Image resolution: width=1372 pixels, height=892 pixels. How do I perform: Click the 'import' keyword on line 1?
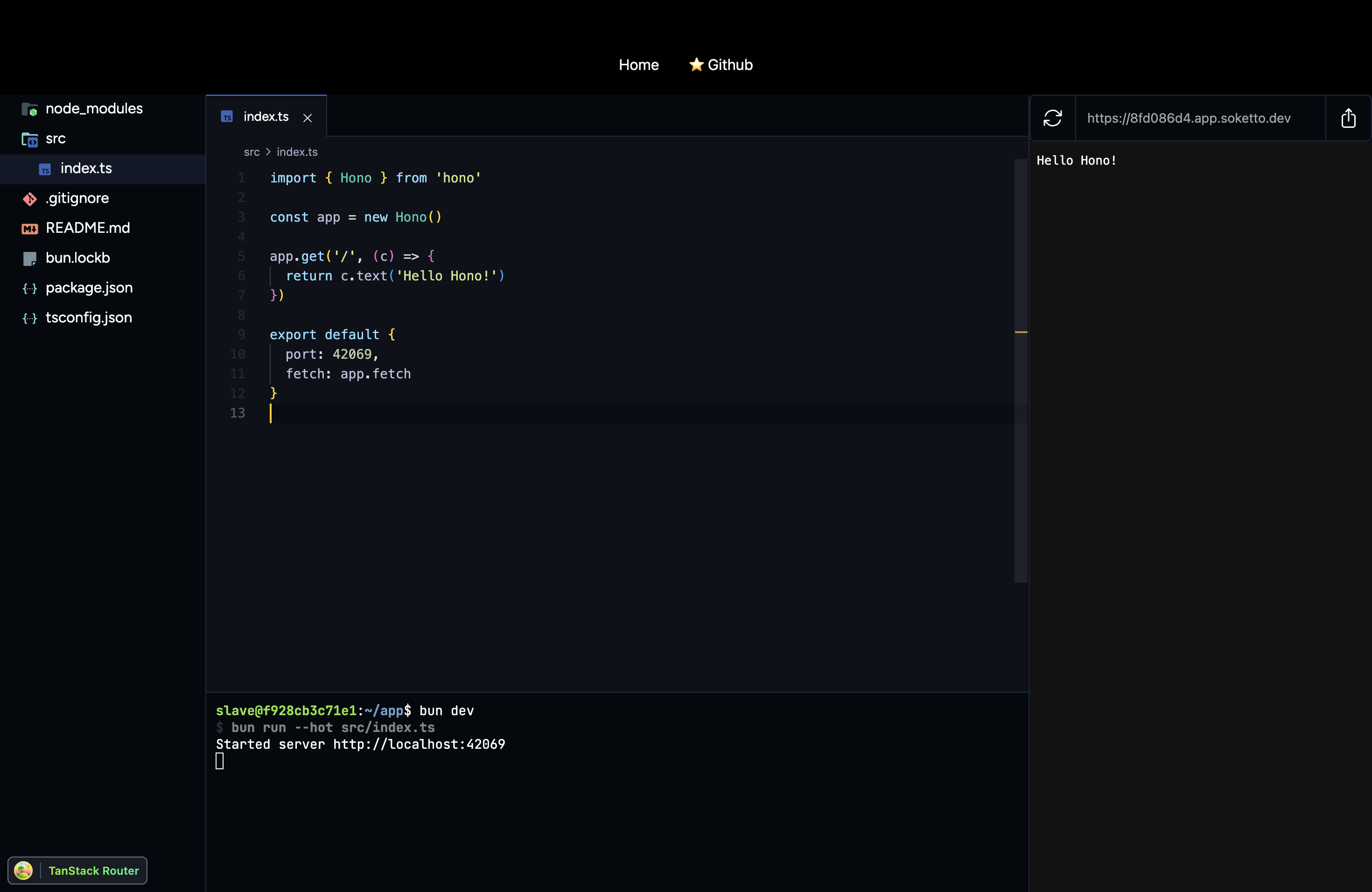293,178
